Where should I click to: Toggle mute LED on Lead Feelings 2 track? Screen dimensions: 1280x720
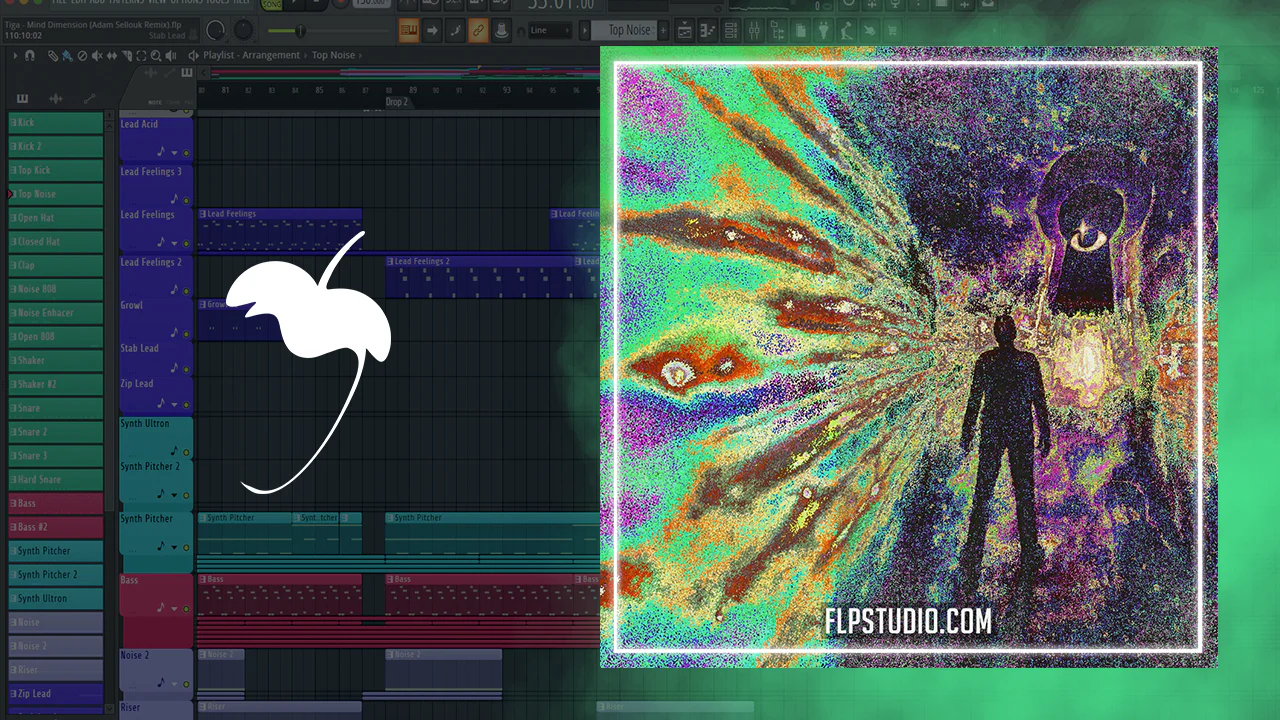click(x=186, y=291)
